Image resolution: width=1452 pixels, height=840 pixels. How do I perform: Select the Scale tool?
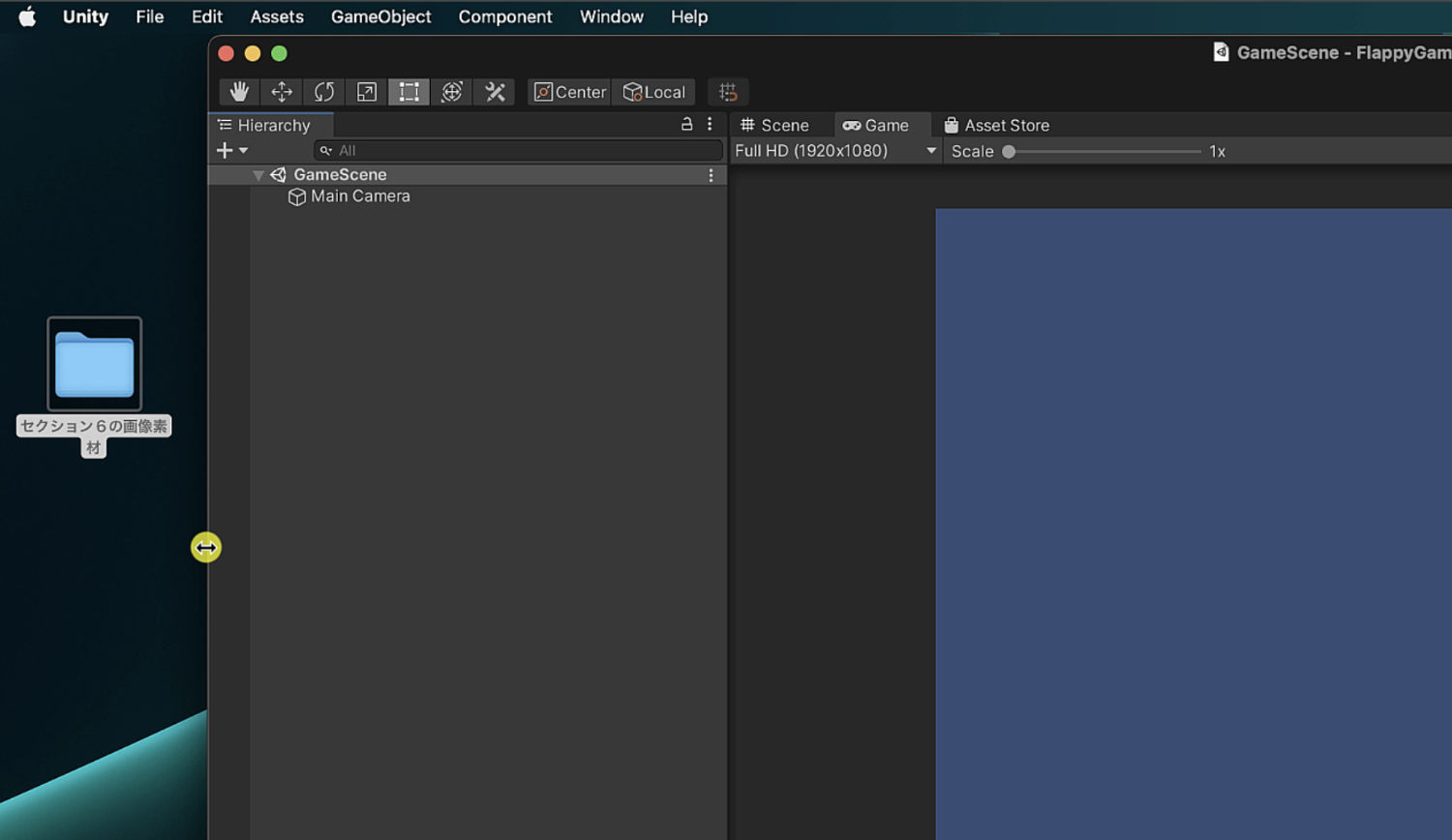367,92
